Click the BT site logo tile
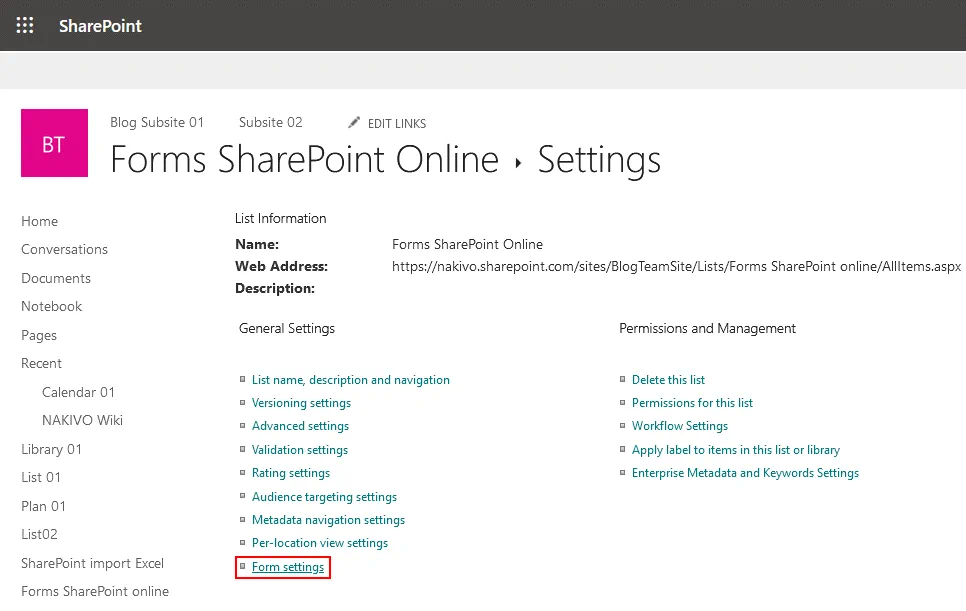 [x=54, y=144]
